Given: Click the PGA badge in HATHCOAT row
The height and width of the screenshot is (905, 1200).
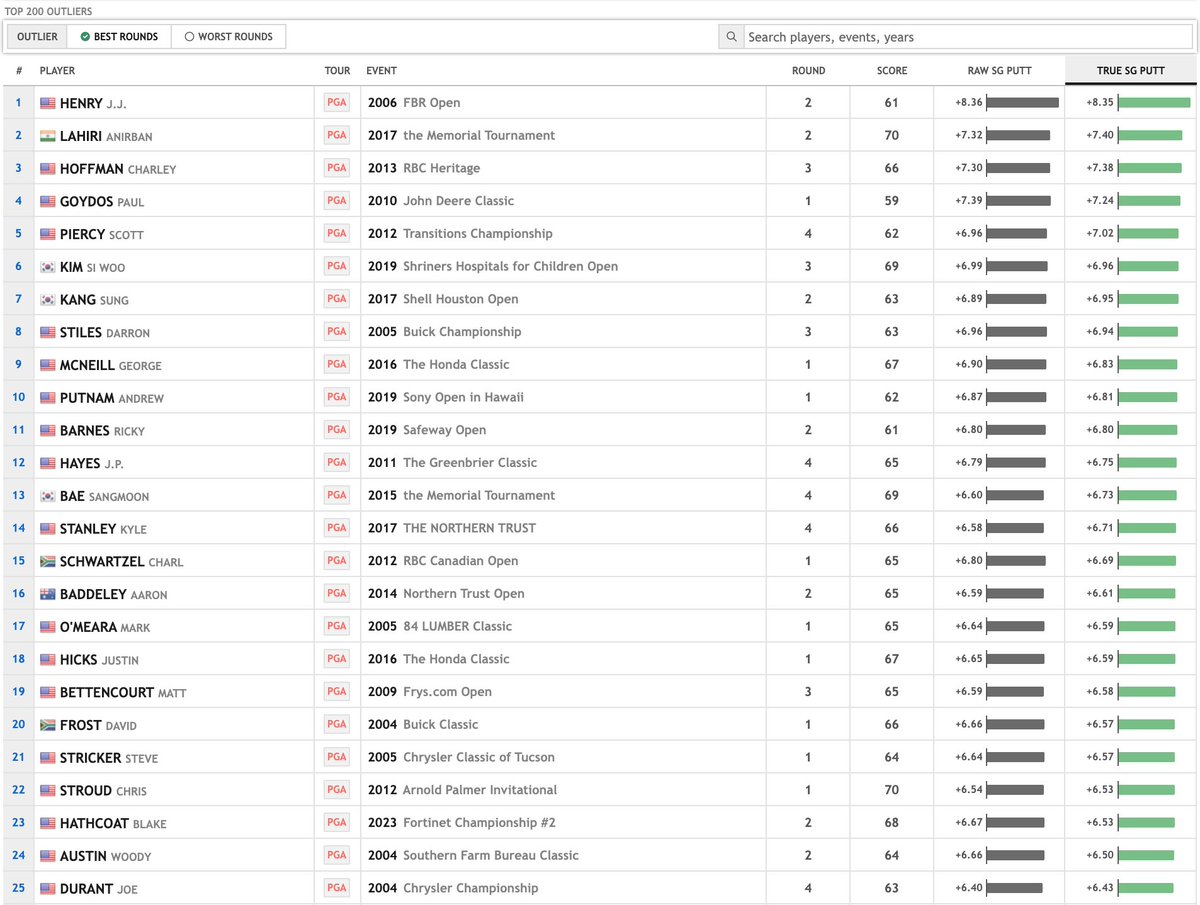Looking at the screenshot, I should [x=337, y=822].
